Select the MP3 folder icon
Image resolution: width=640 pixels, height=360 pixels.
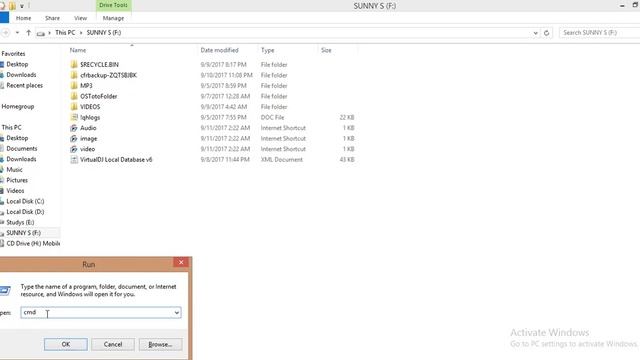pyautogui.click(x=74, y=86)
